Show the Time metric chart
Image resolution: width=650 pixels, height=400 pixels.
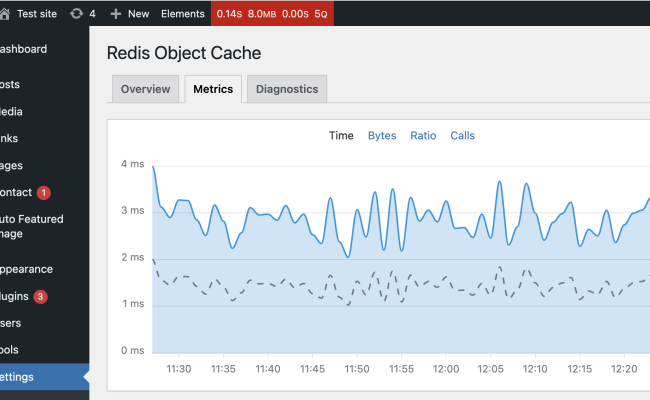tap(341, 136)
